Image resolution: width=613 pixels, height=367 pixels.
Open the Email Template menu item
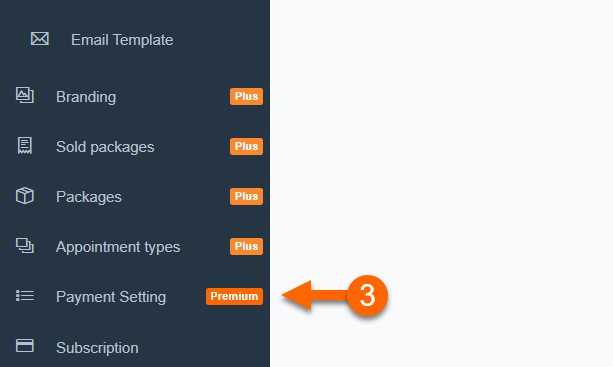(x=122, y=40)
